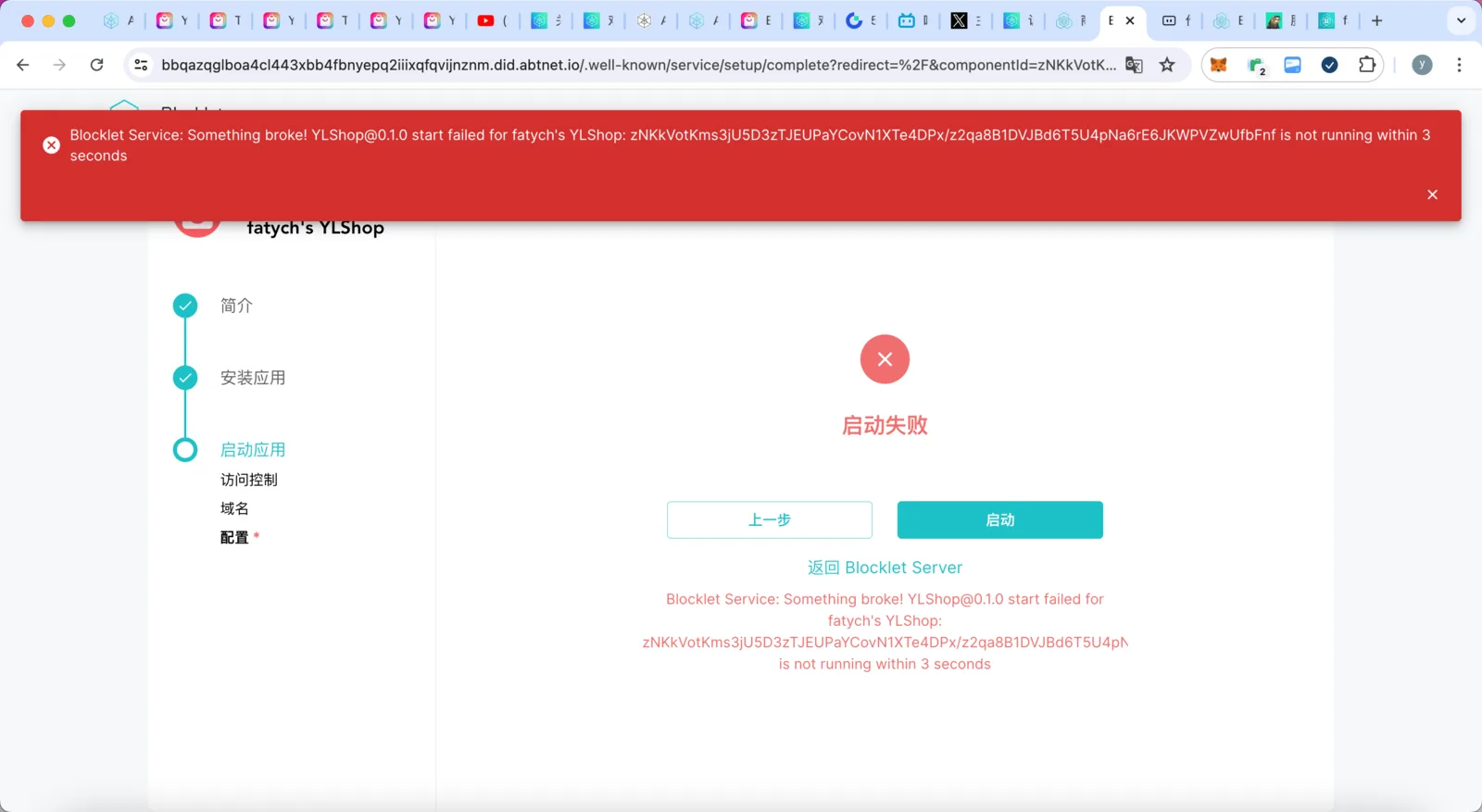Screen dimensions: 1482x812
Task: Open the blue card extension icon
Action: (x=1292, y=65)
